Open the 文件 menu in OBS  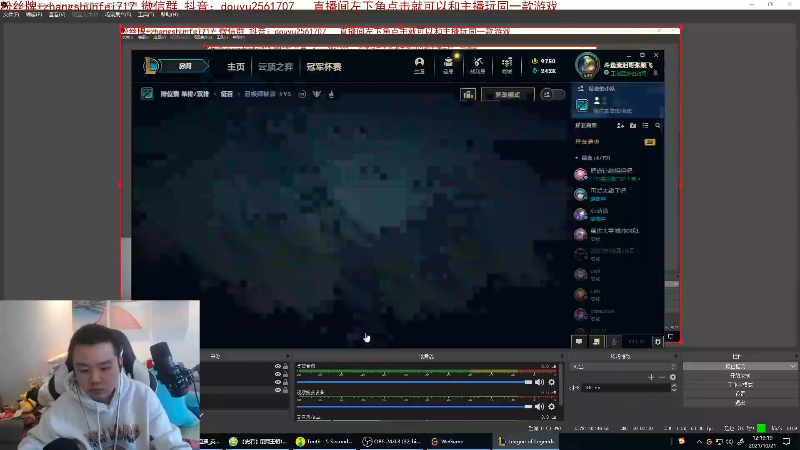(11, 15)
